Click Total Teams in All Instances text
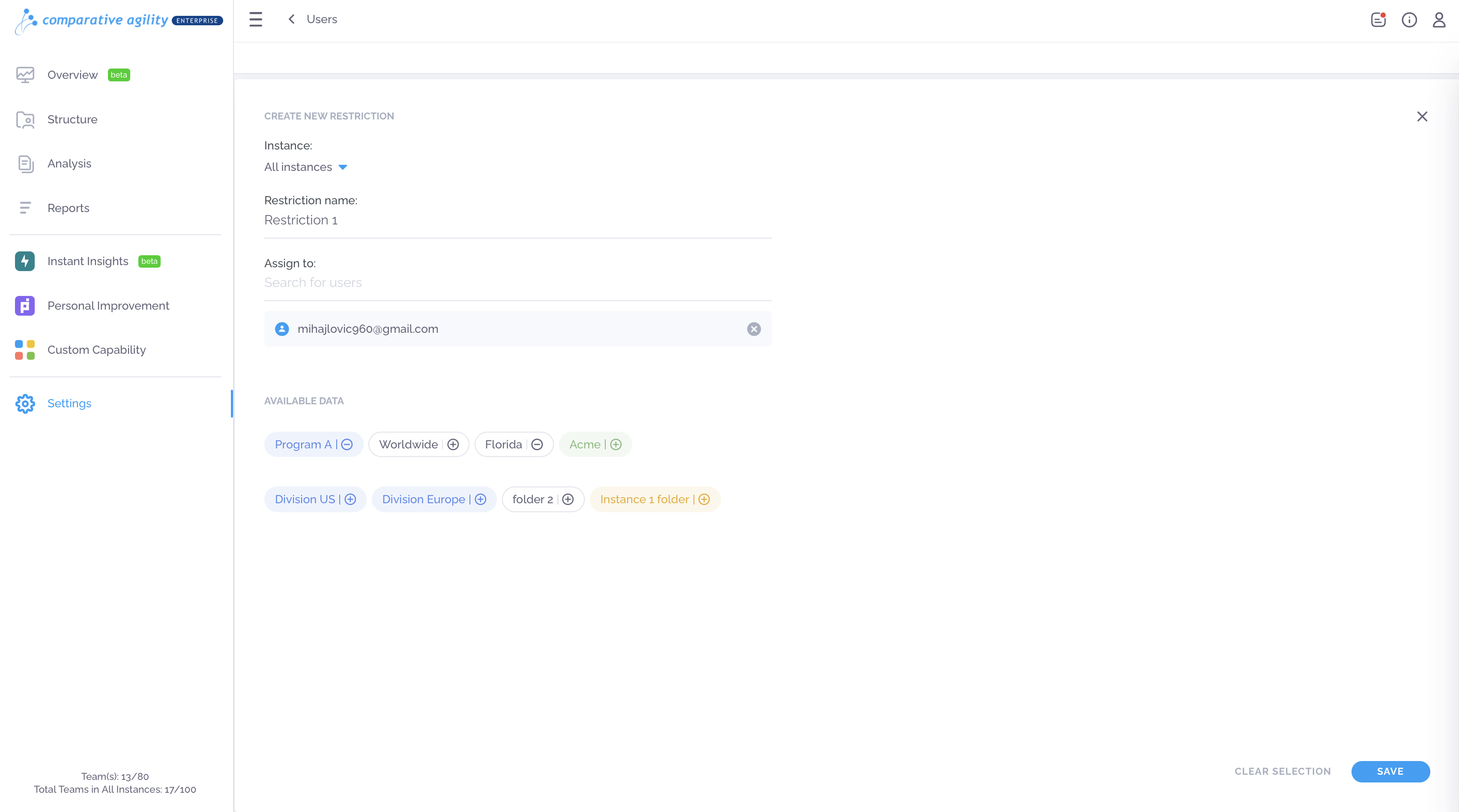 tap(115, 789)
